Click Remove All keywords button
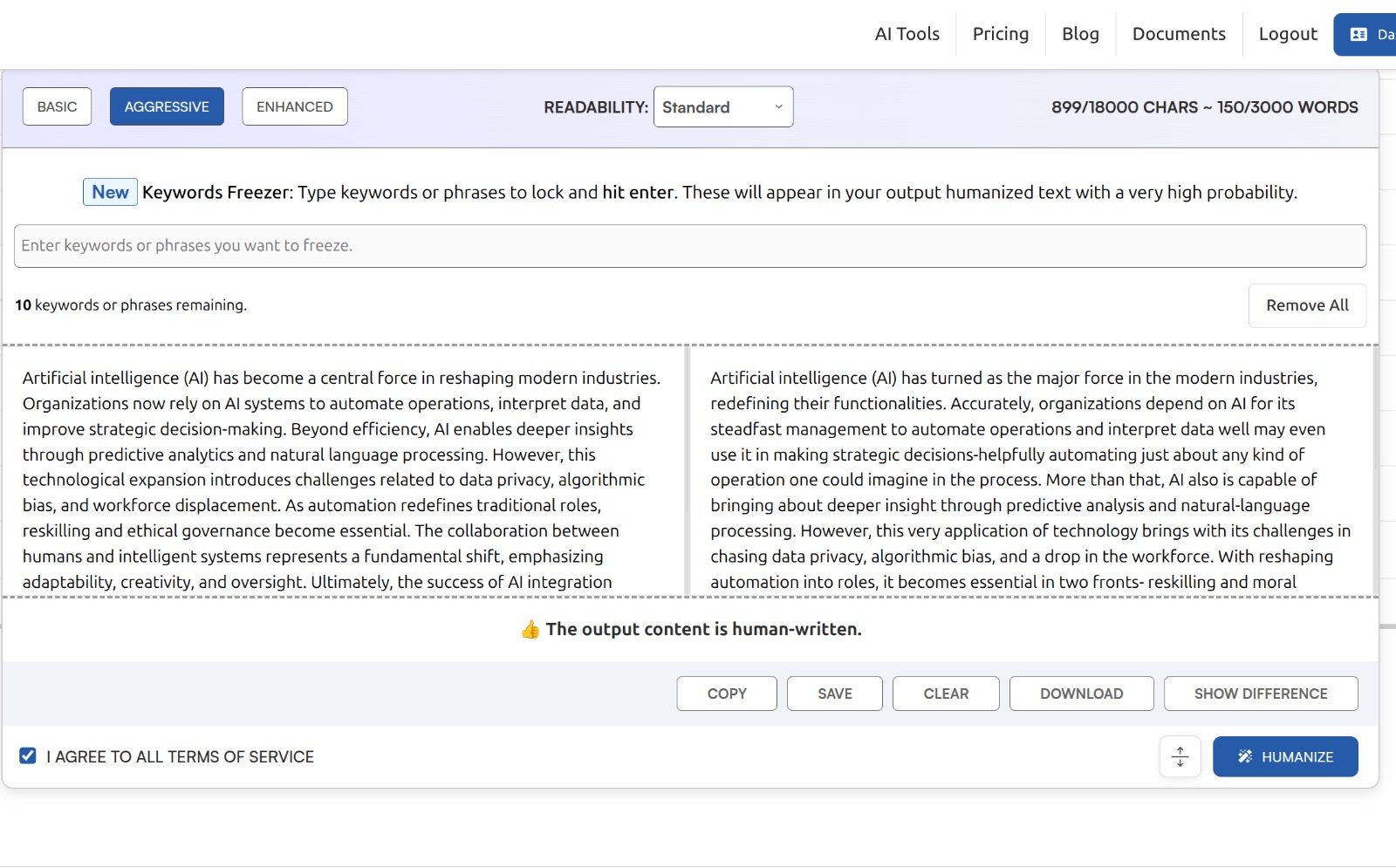The image size is (1396, 868). click(x=1306, y=305)
